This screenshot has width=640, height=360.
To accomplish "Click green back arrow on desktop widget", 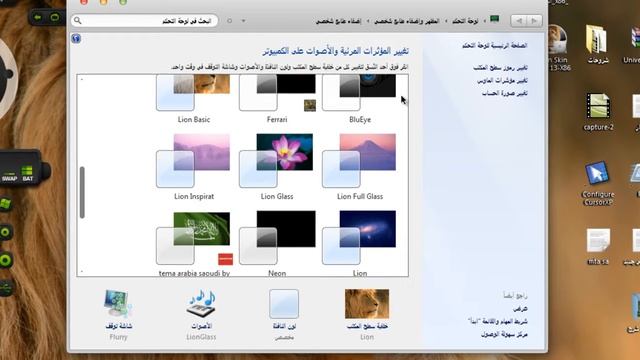I will [x=38, y=17].
